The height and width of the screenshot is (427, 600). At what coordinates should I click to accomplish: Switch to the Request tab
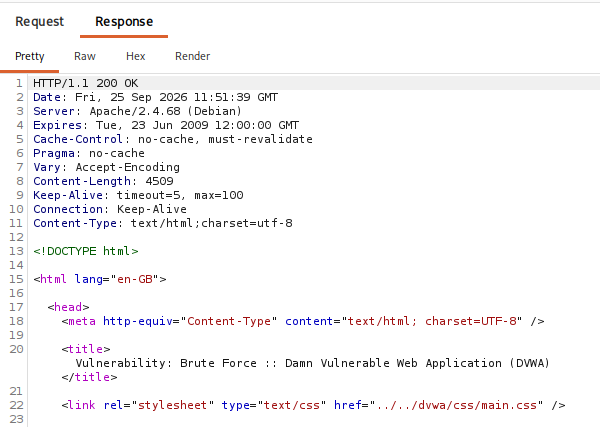coord(39,22)
